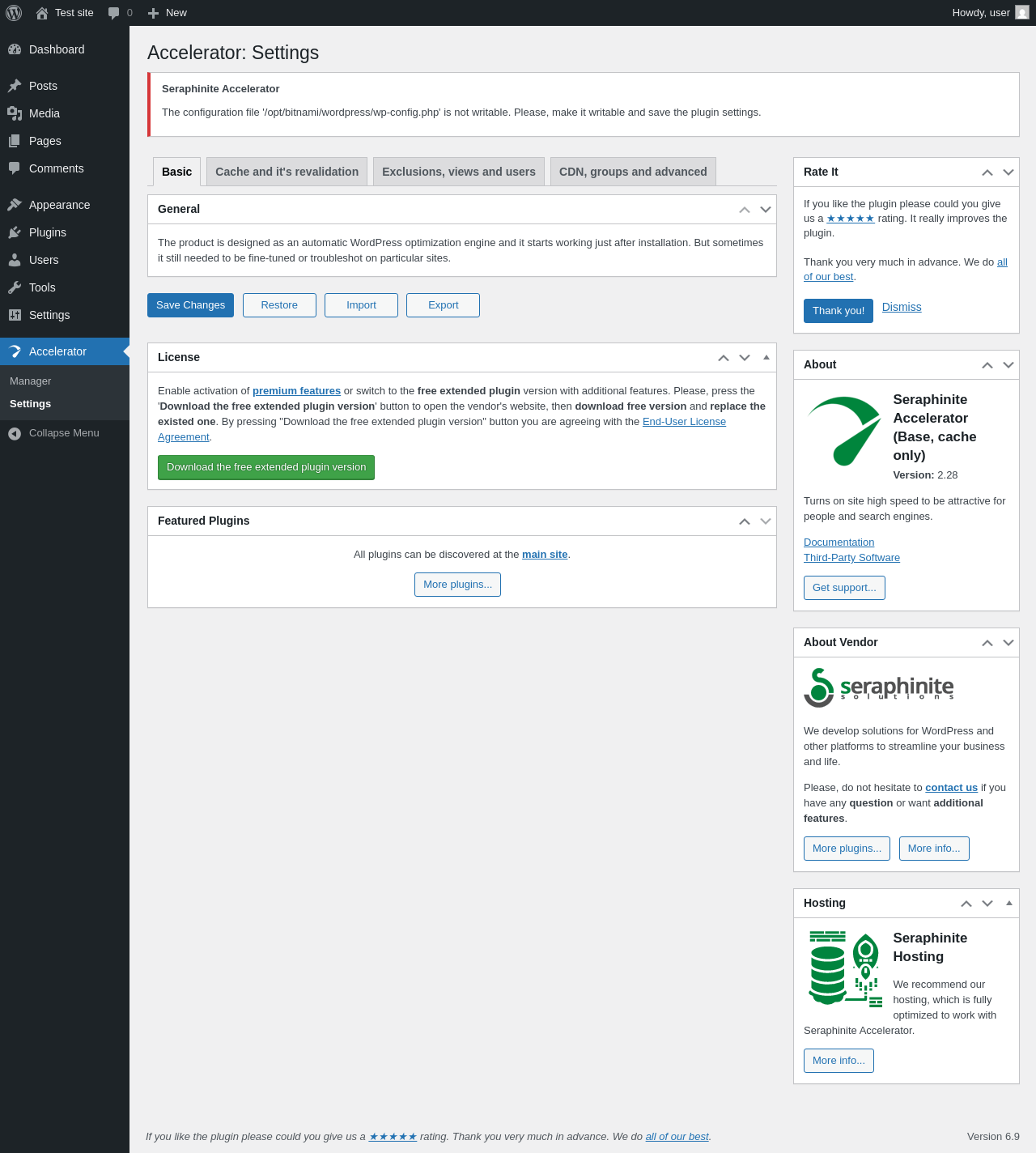Click the Thank you! button

pyautogui.click(x=839, y=311)
